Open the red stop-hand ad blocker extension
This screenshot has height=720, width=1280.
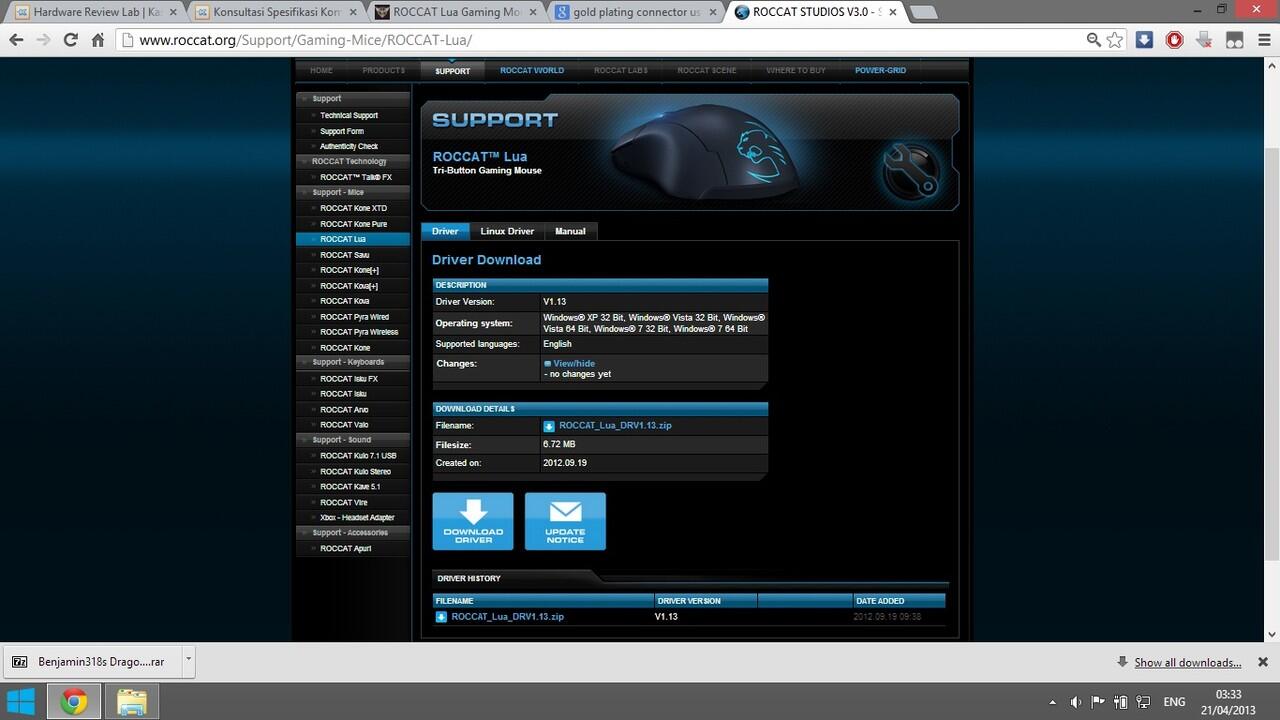(x=1175, y=40)
